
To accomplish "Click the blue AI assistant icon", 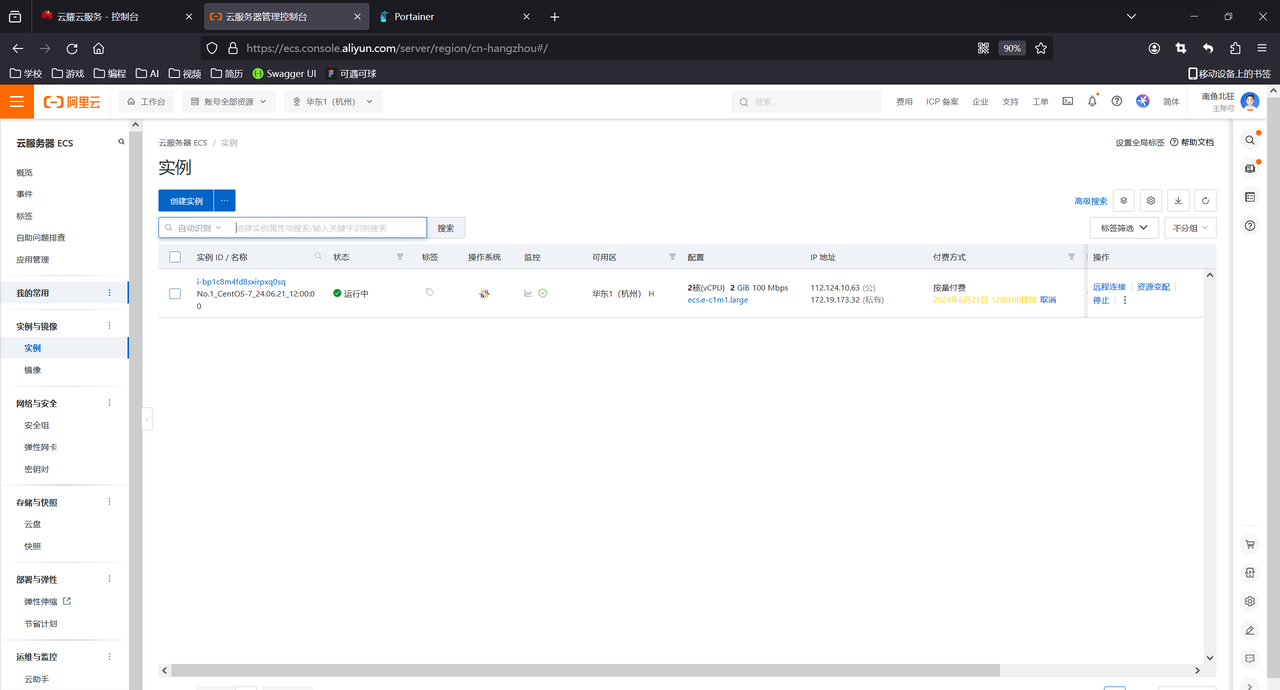I will [1143, 101].
